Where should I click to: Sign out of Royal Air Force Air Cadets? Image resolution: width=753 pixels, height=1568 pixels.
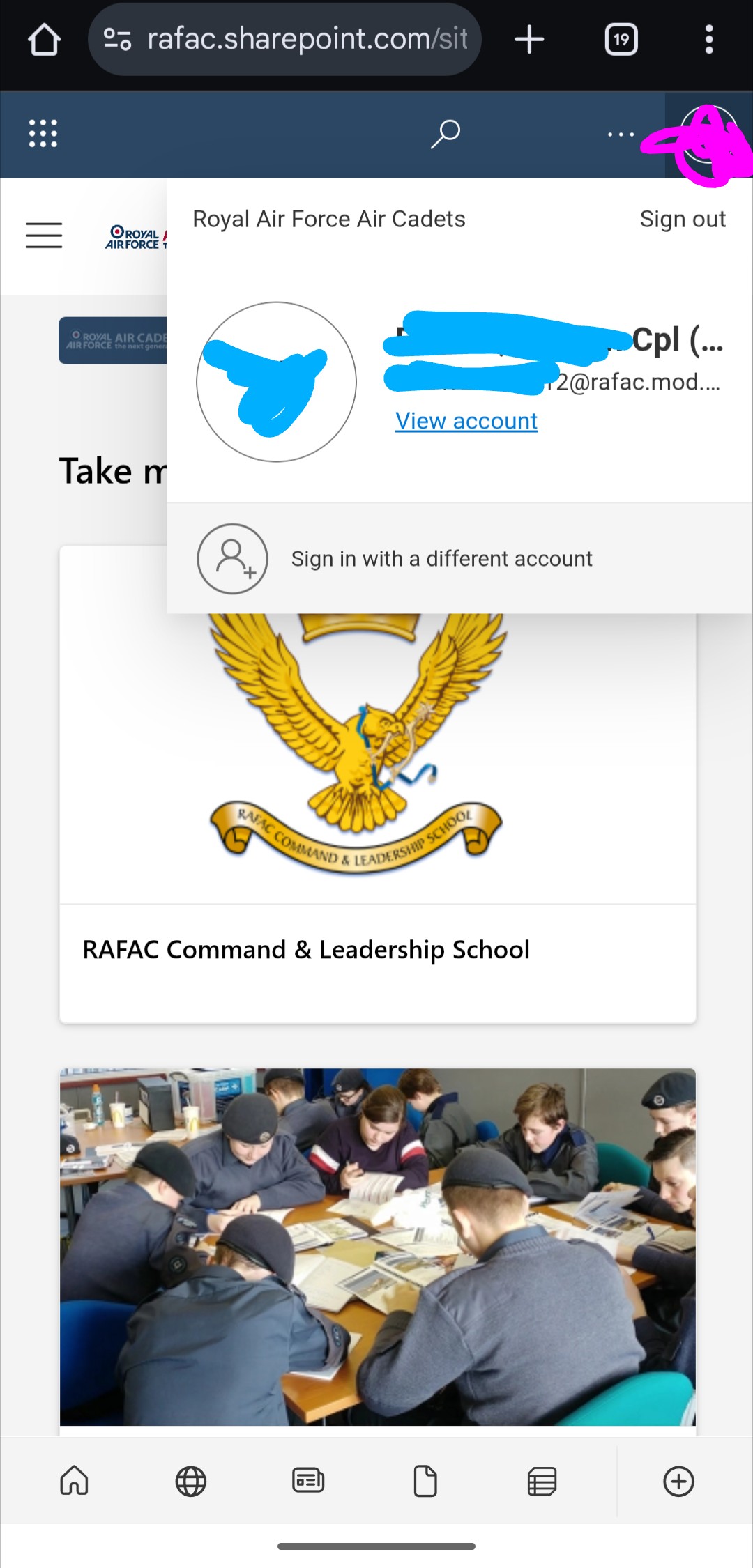683,219
